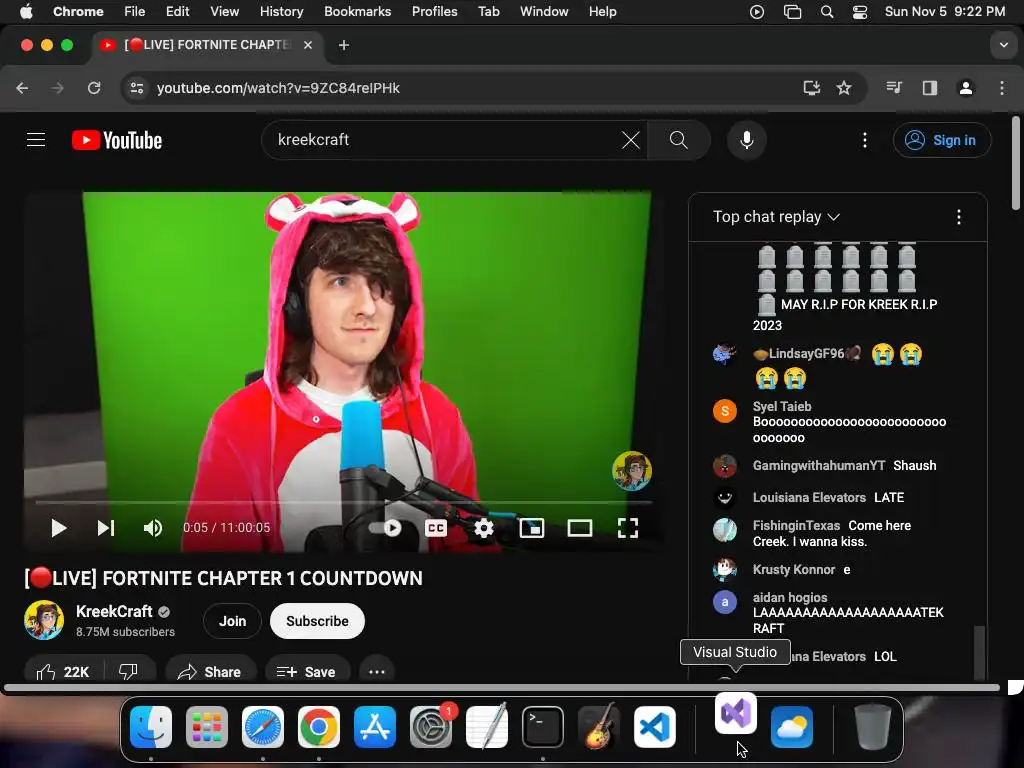Click the Sign in button
The width and height of the screenshot is (1024, 768).
click(x=942, y=140)
